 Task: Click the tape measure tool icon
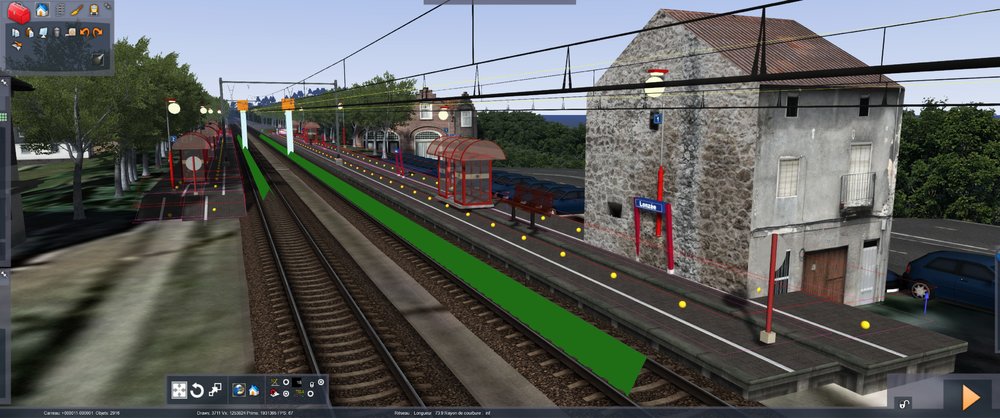click(71, 33)
